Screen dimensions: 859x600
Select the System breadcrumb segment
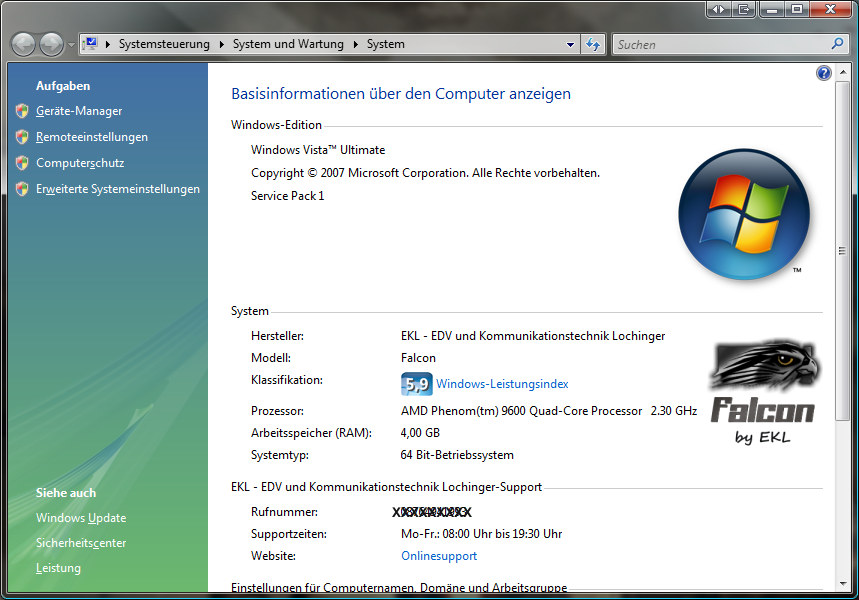(386, 44)
